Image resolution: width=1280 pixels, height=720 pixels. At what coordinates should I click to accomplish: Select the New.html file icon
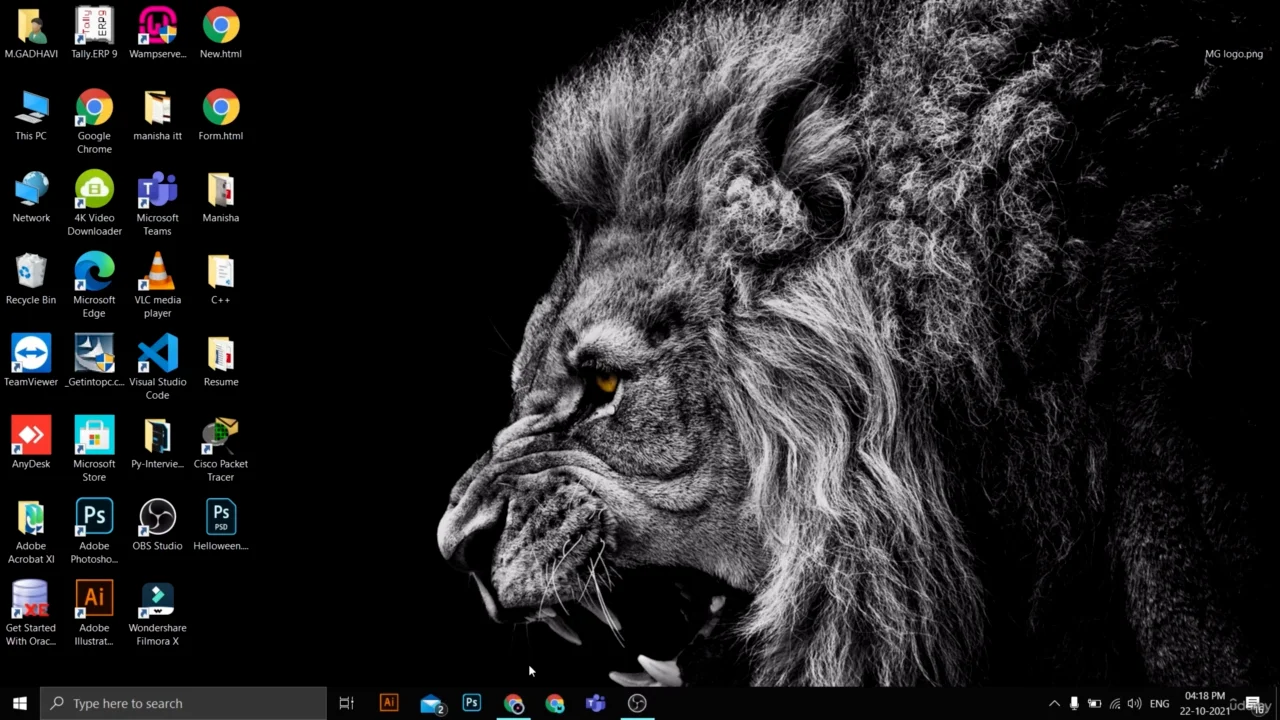pos(221,33)
